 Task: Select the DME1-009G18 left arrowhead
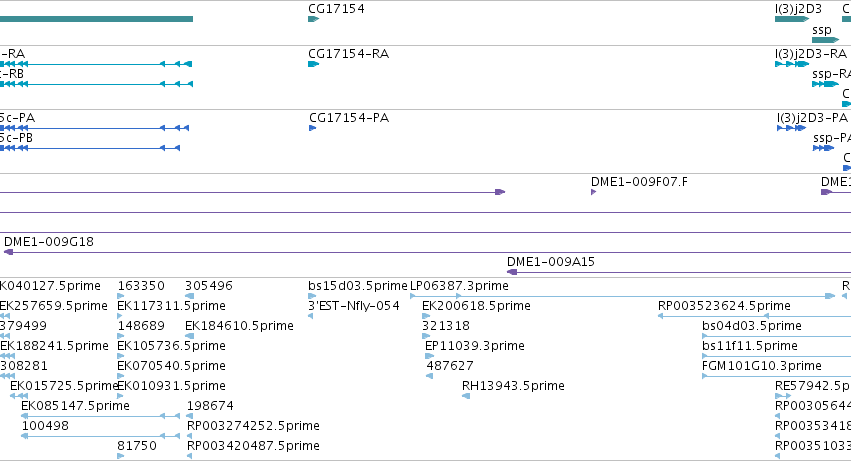[8, 252]
